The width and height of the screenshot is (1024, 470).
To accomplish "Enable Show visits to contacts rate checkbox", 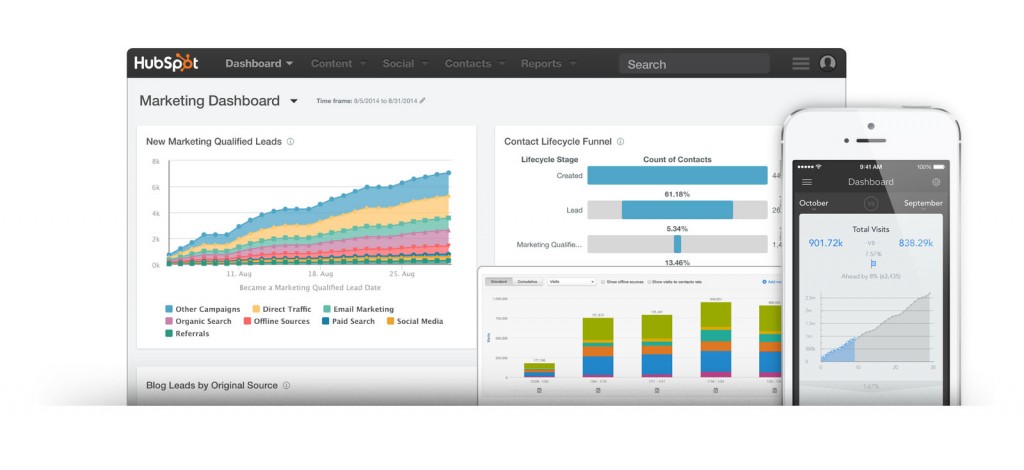I will 650,282.
